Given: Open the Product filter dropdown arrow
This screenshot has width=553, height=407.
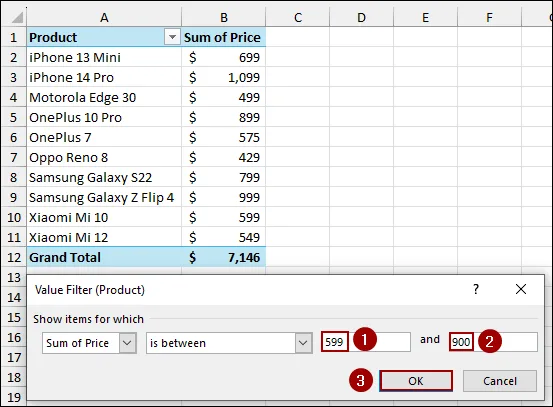Looking at the screenshot, I should pos(172,37).
